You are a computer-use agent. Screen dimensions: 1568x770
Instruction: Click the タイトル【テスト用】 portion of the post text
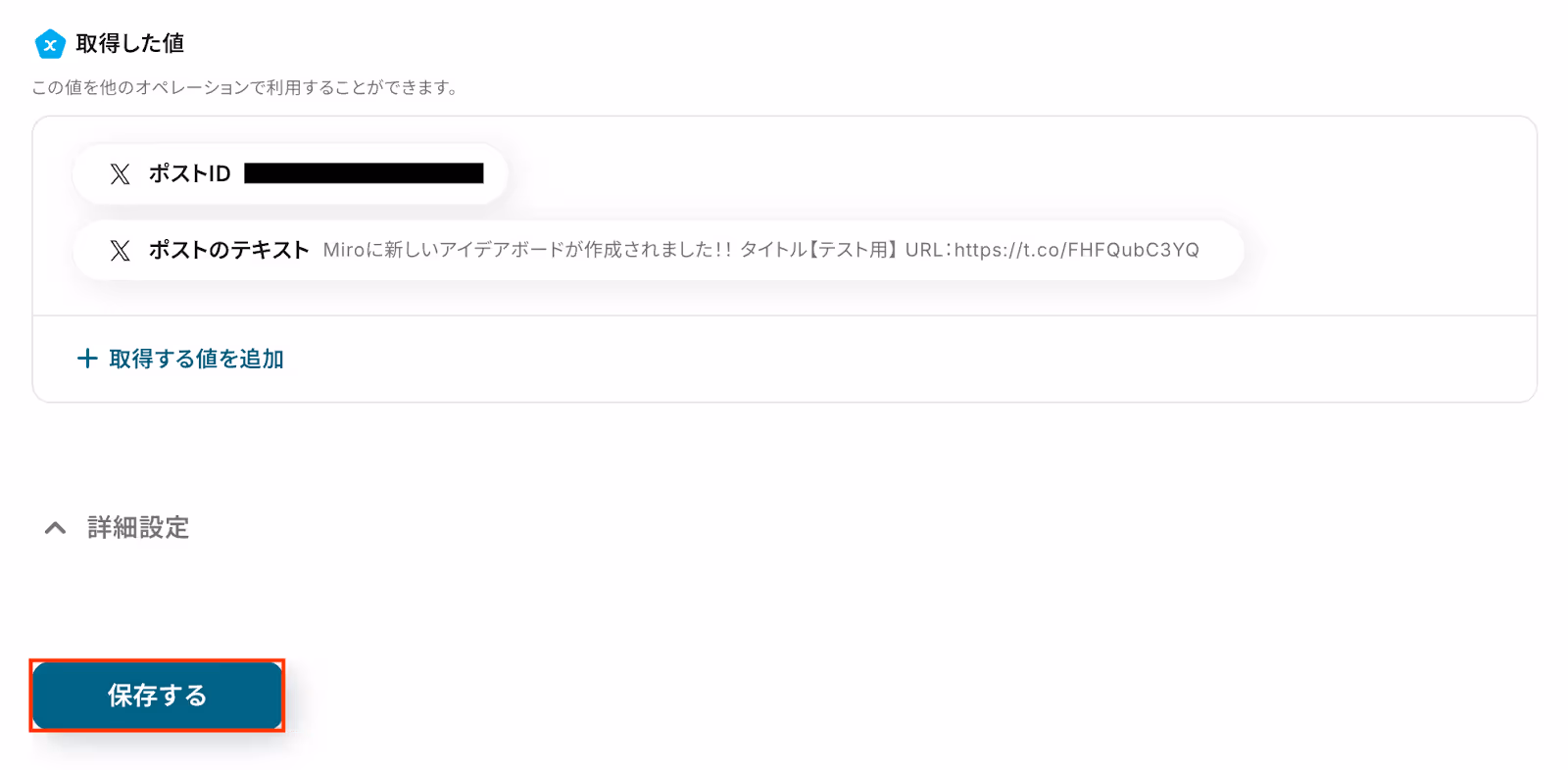click(x=819, y=250)
